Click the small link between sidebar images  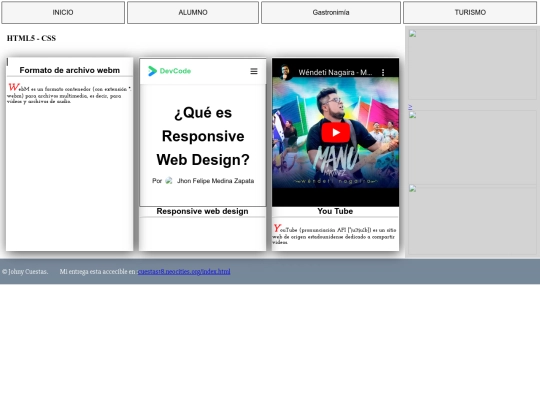(x=410, y=107)
